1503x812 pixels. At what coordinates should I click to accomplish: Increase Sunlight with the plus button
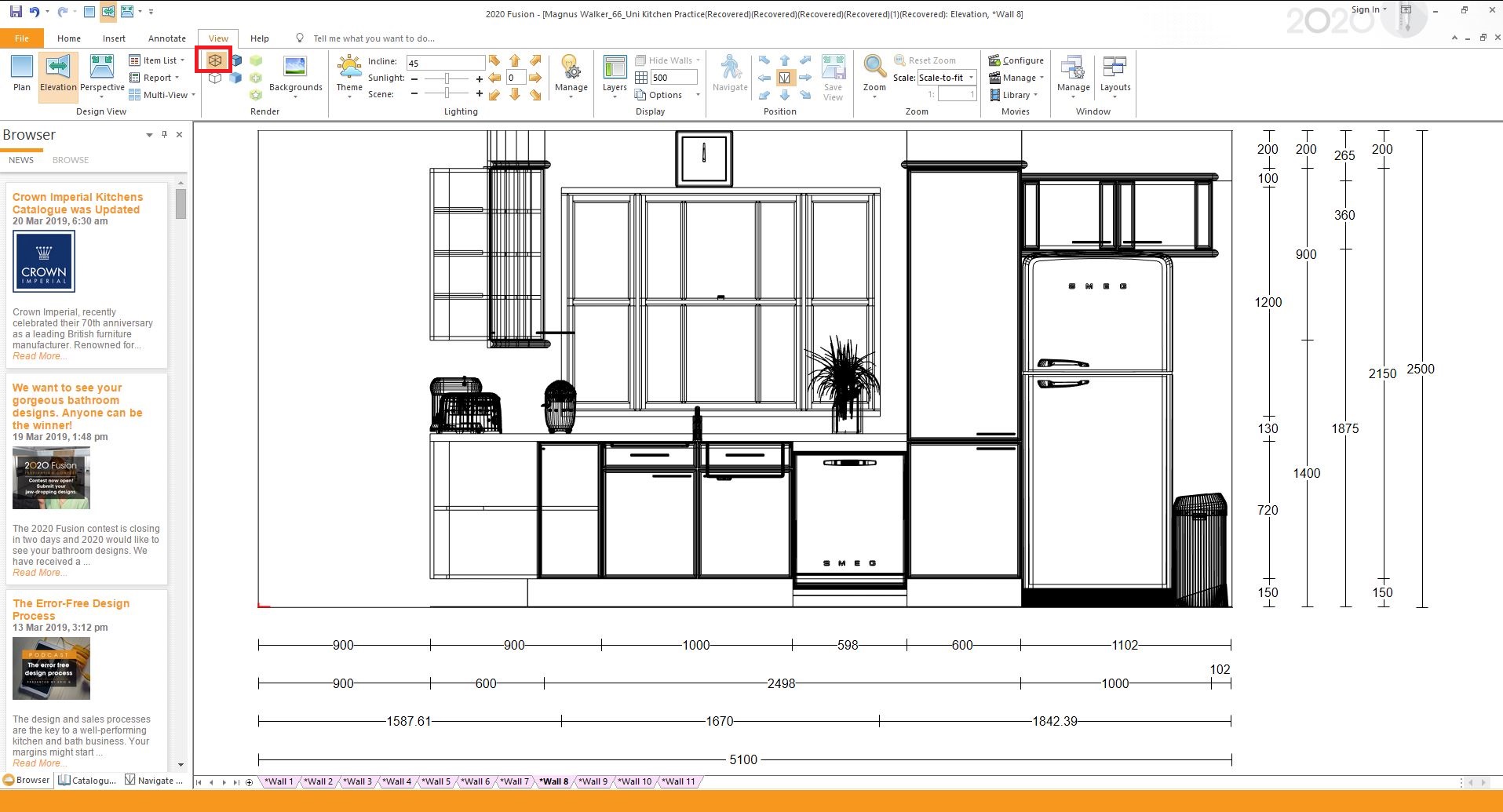click(479, 78)
